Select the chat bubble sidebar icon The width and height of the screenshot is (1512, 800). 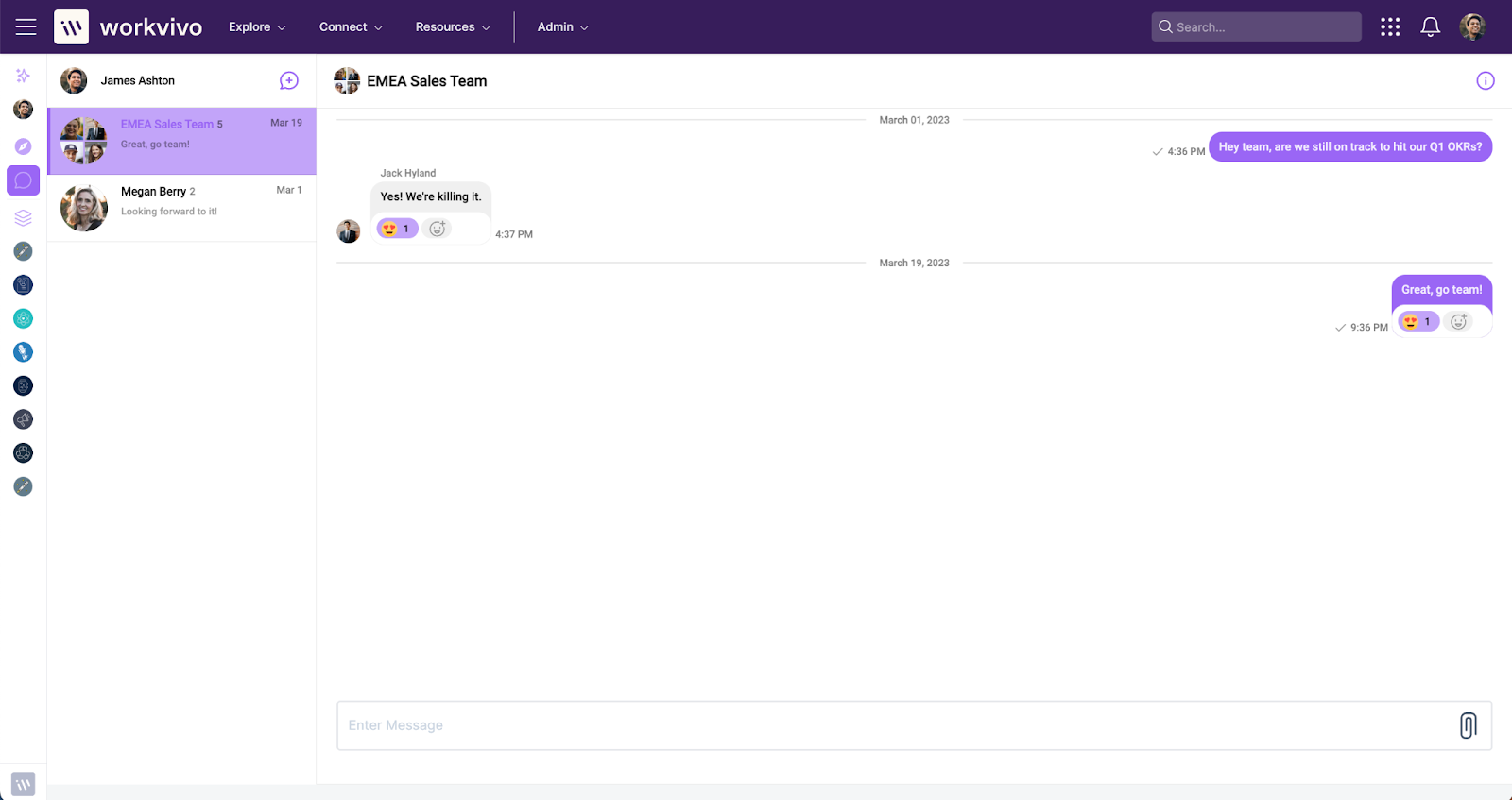click(24, 180)
